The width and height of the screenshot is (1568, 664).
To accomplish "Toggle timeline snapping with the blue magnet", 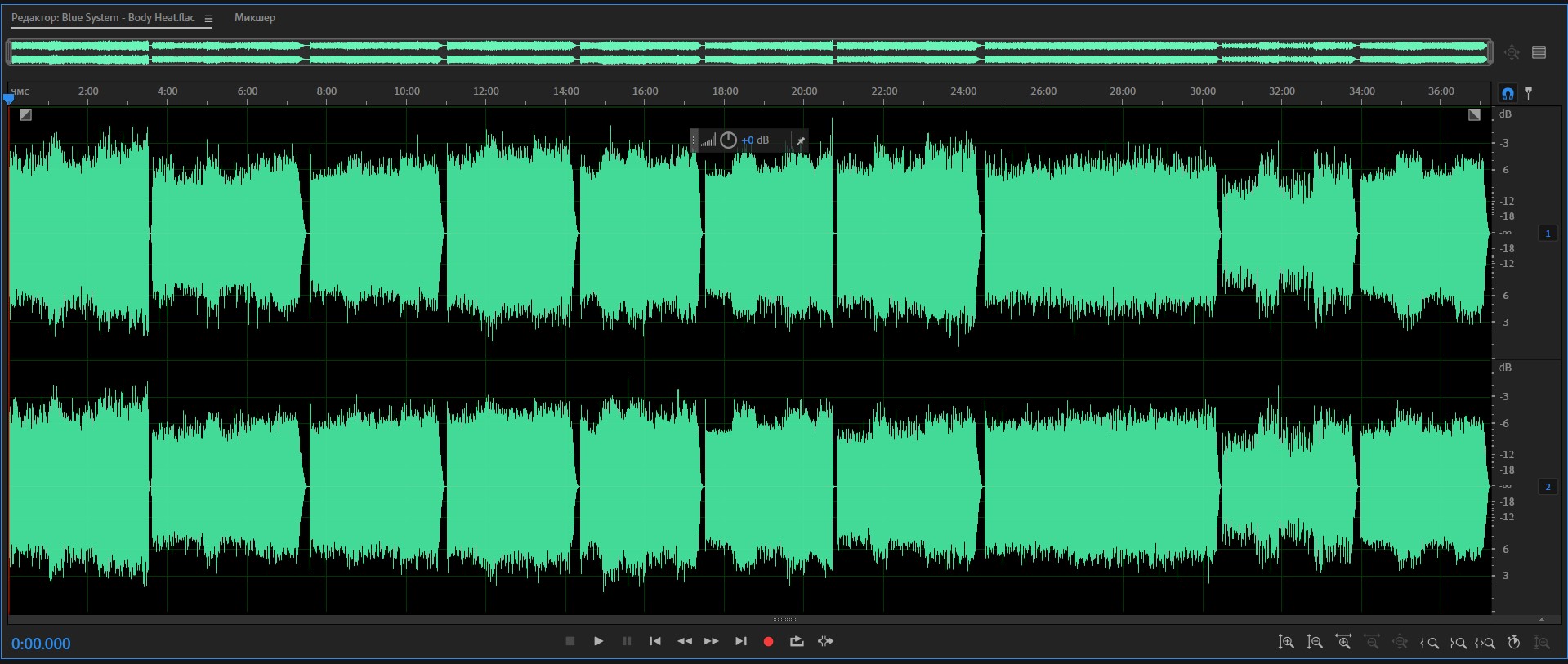I will point(1508,93).
